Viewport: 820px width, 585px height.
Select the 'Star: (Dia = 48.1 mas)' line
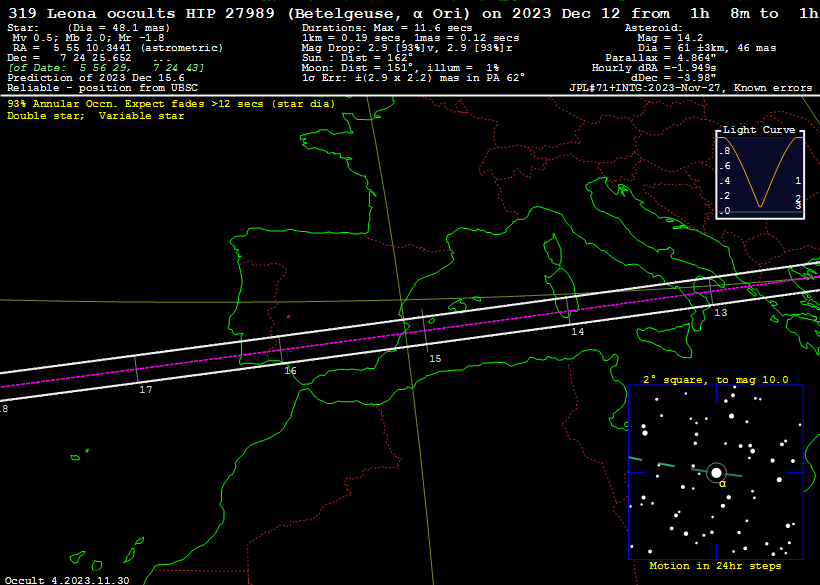89,28
